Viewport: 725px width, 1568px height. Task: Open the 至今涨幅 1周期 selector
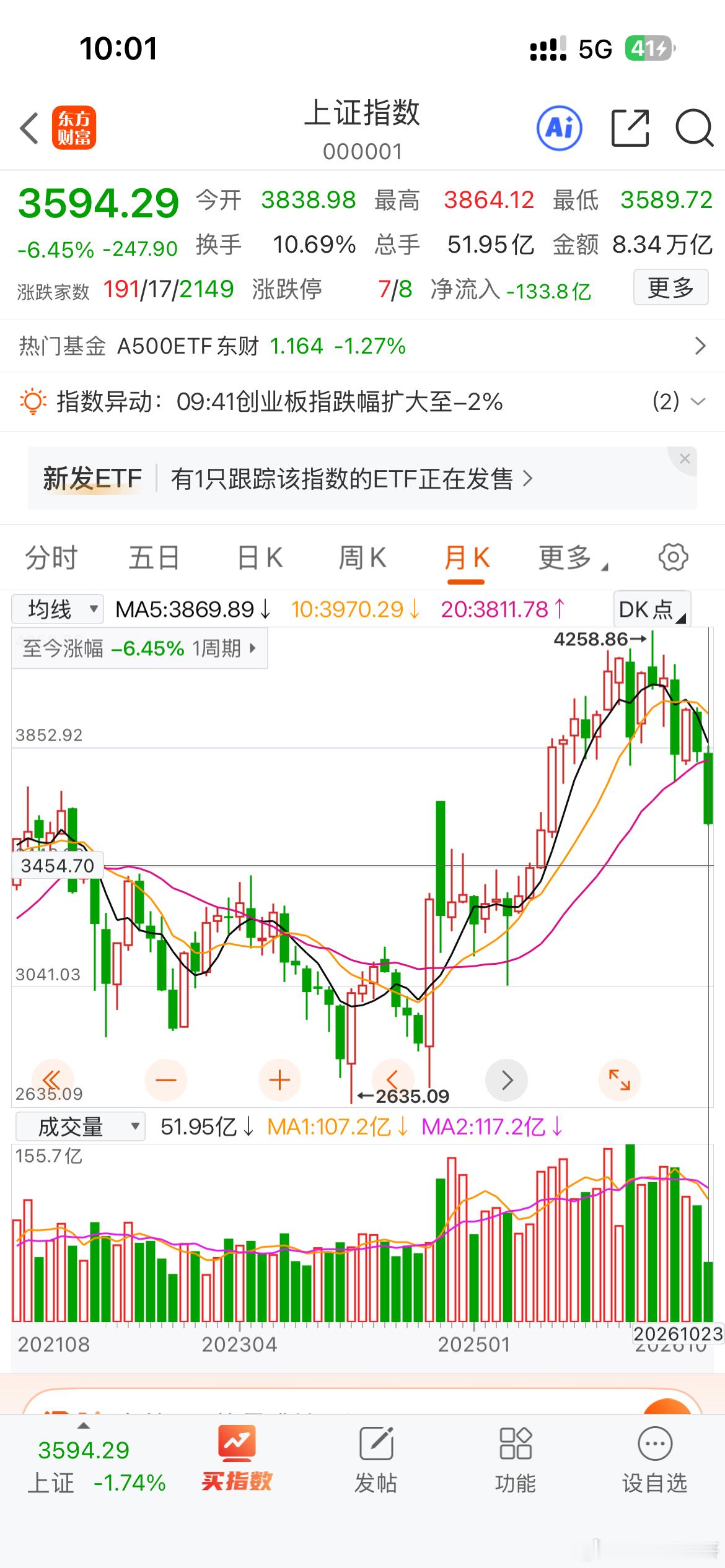(139, 648)
